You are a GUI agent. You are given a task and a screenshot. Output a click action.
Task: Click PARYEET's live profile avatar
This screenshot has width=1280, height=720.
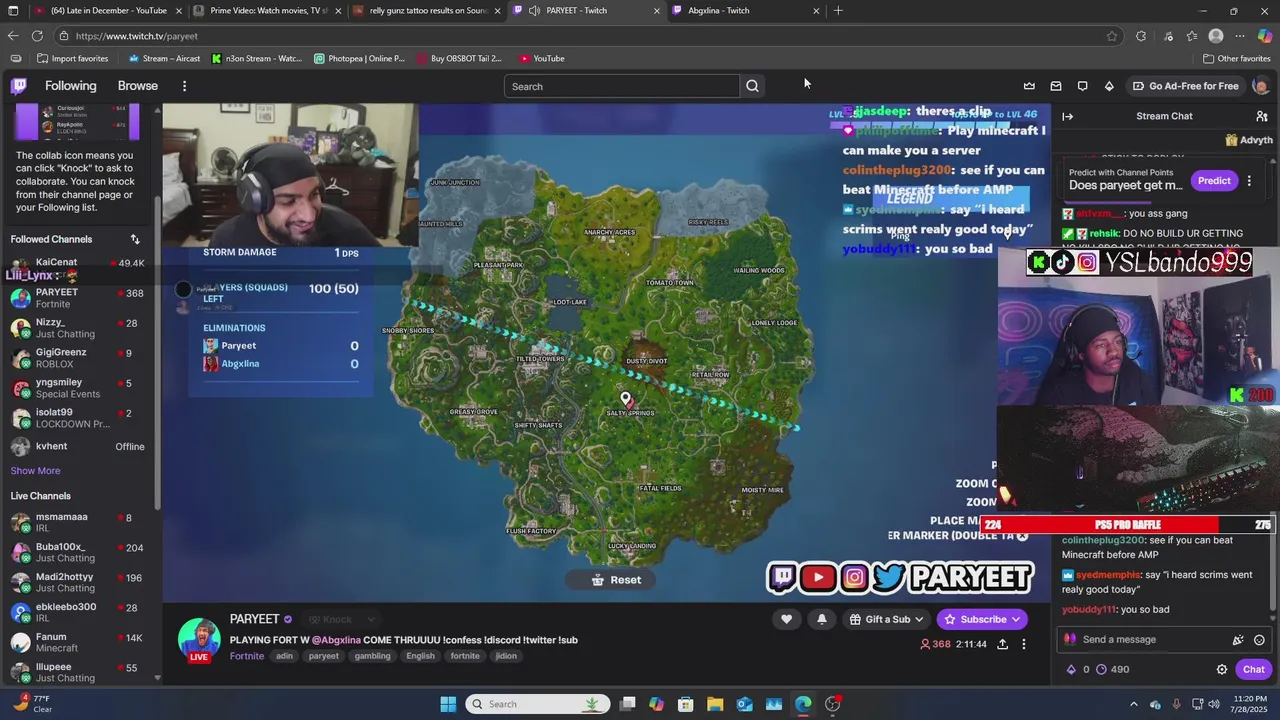pyautogui.click(x=199, y=639)
